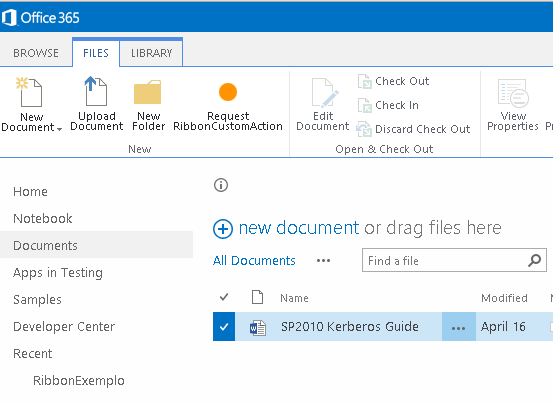Open Samples in left navigation

click(37, 300)
